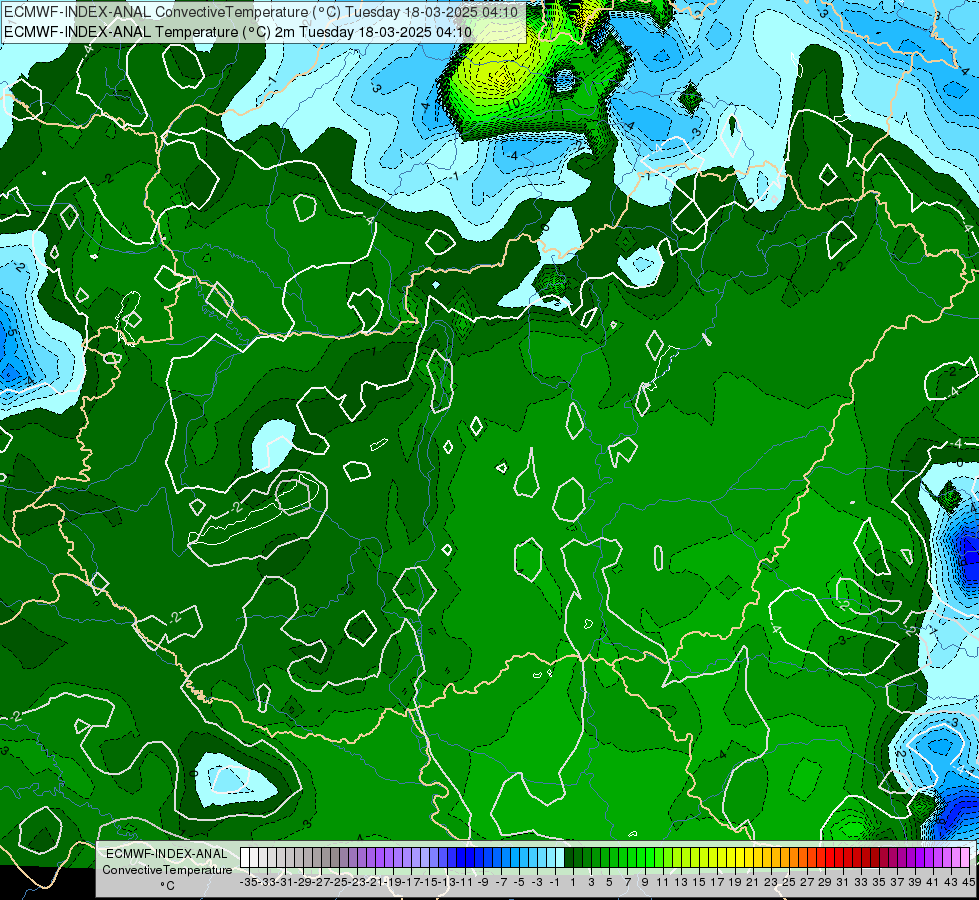Click legend scale value 7

[627, 882]
